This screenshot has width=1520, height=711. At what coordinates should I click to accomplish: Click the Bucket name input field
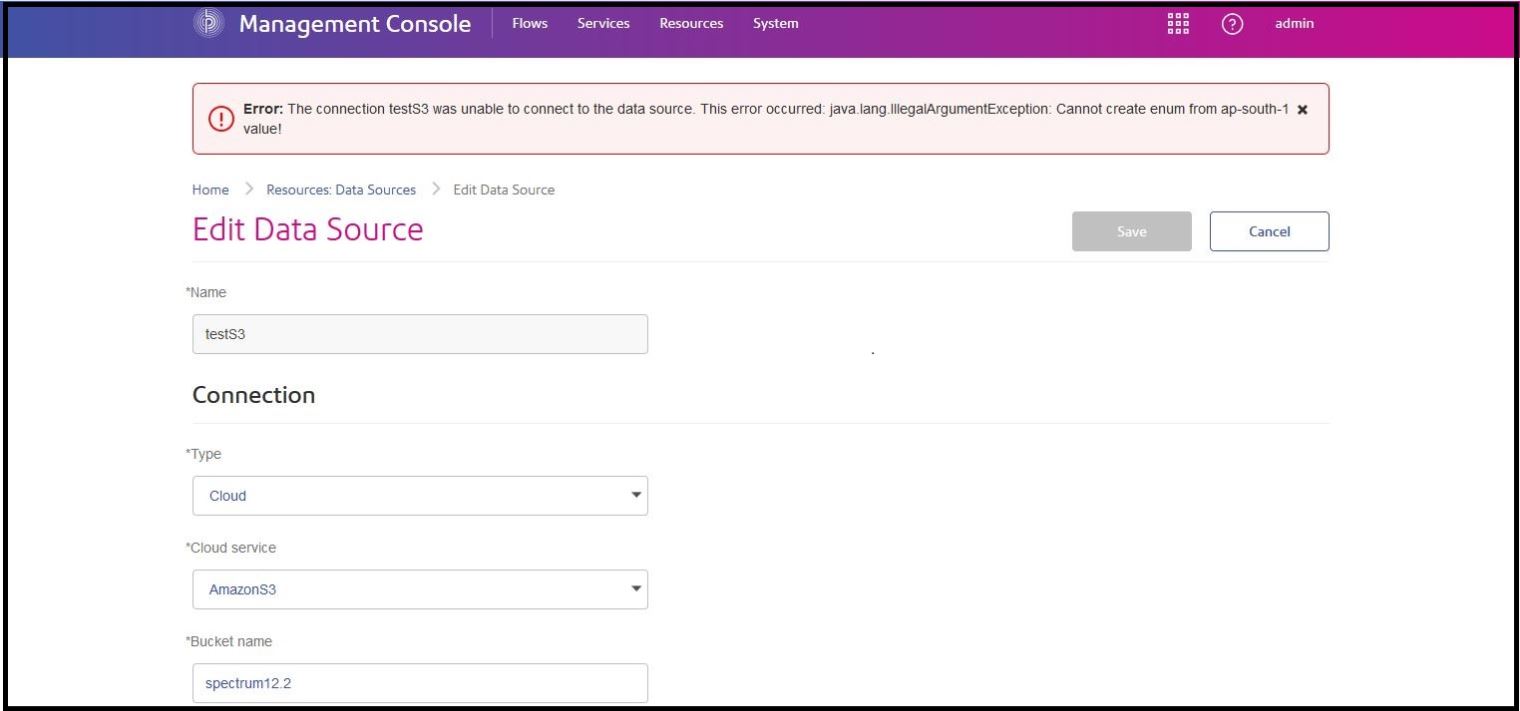coord(420,683)
